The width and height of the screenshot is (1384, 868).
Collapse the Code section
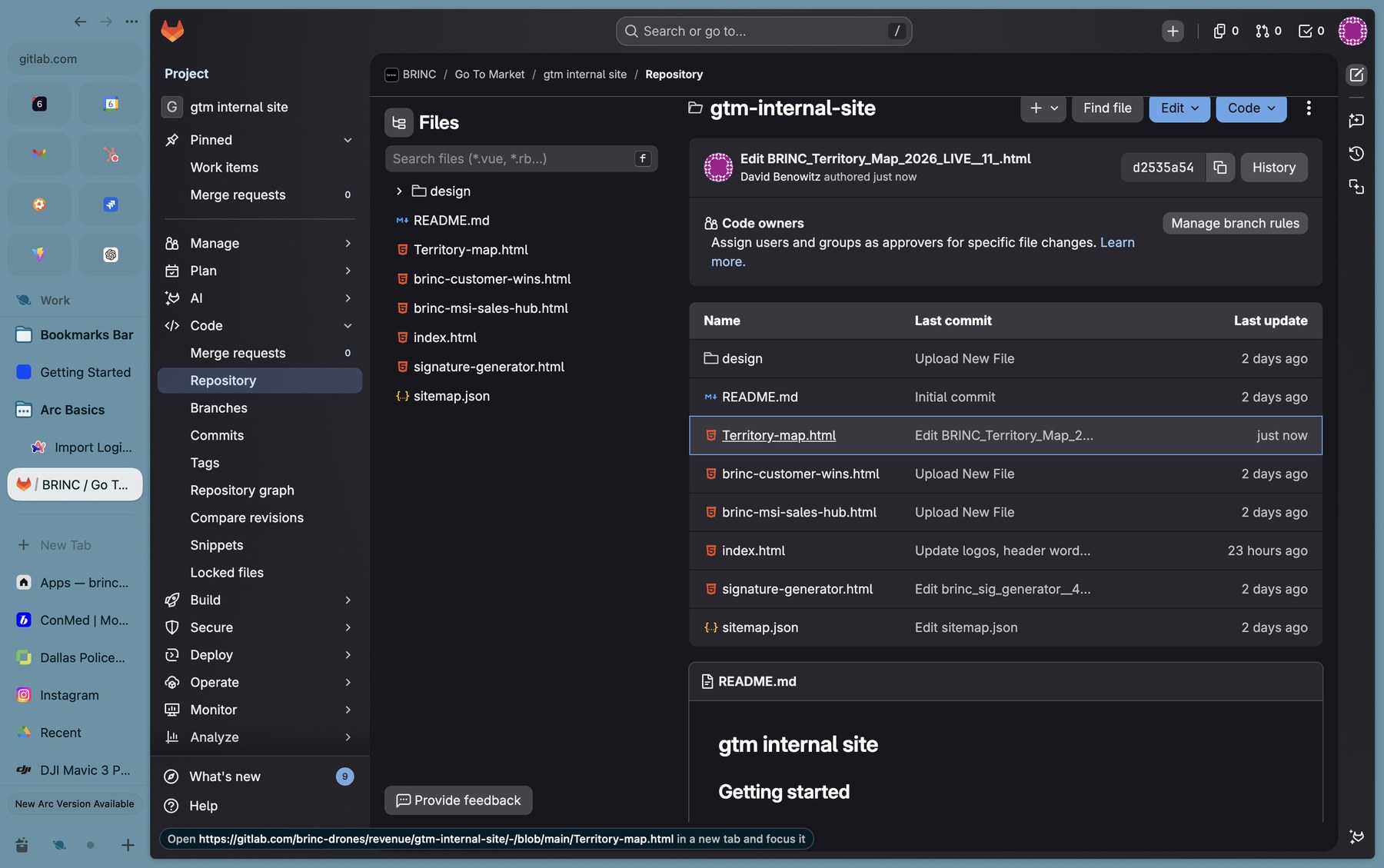(x=260, y=326)
